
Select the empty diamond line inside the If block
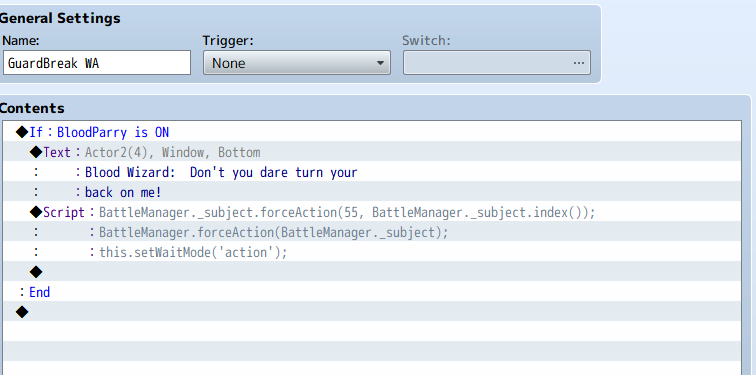tap(372, 272)
